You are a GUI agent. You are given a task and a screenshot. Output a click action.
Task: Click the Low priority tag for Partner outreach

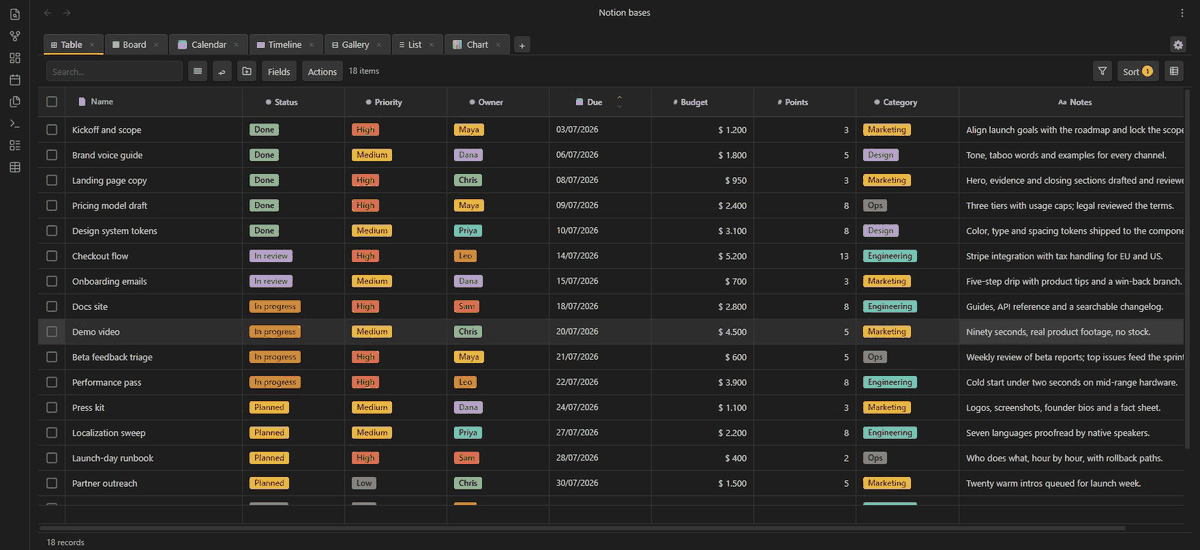point(364,483)
